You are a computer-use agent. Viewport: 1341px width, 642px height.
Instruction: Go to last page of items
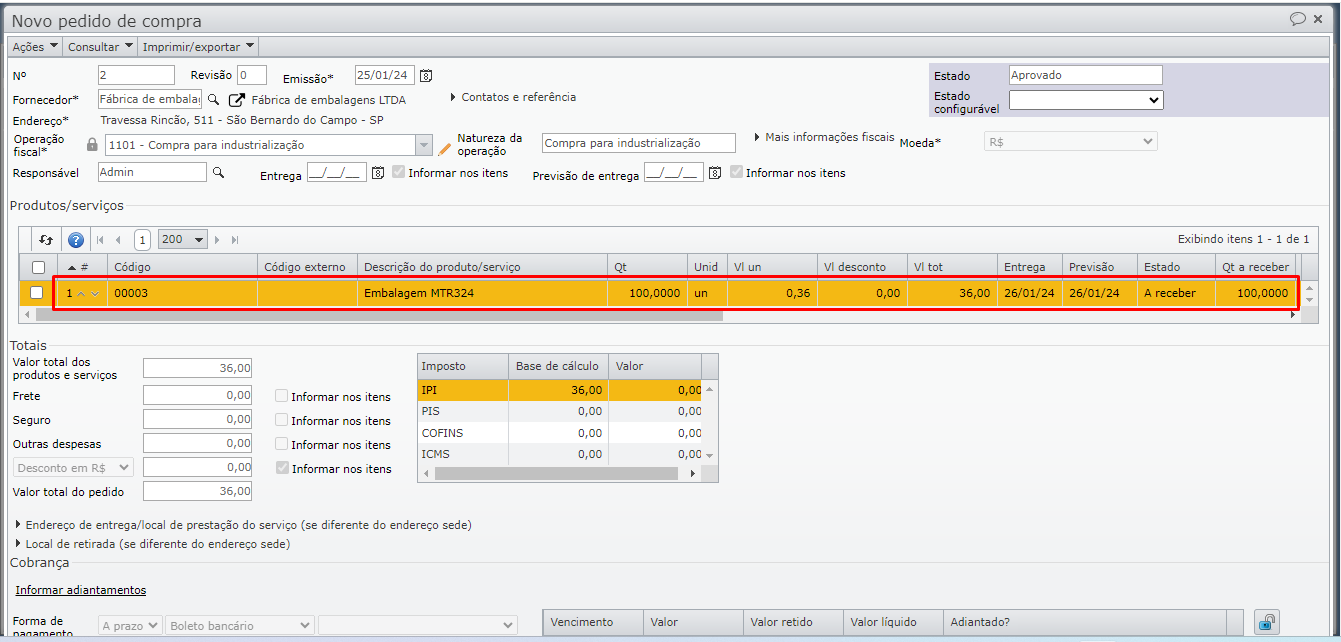235,240
